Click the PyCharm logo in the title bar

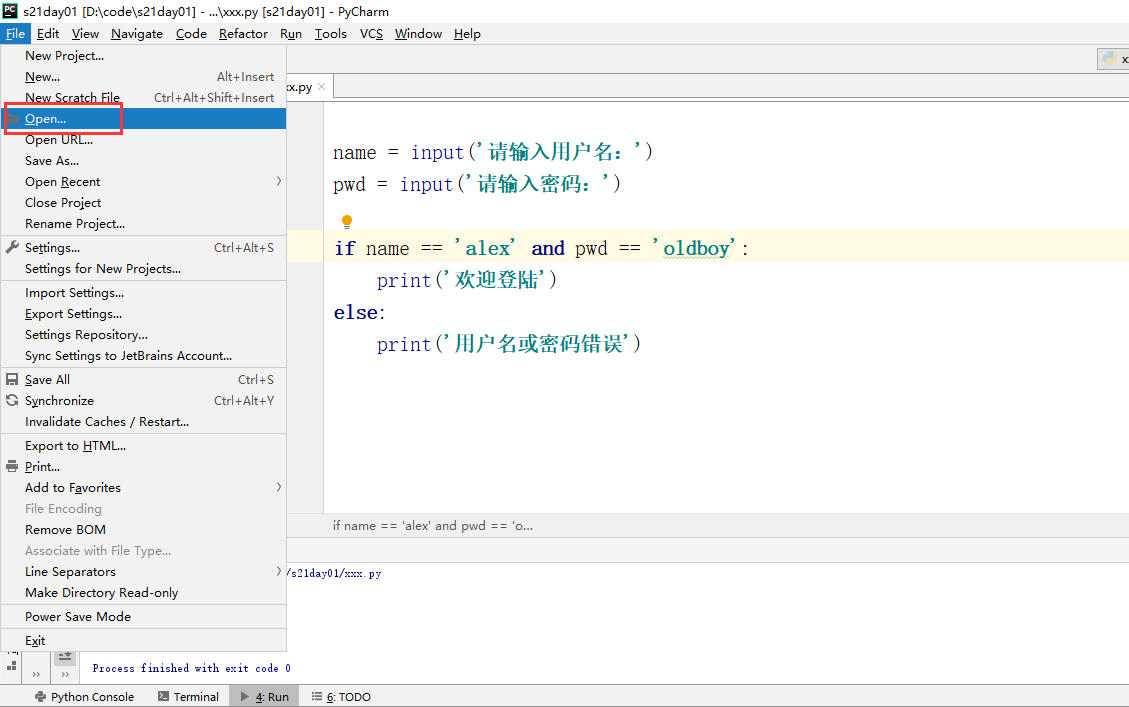tap(10, 10)
